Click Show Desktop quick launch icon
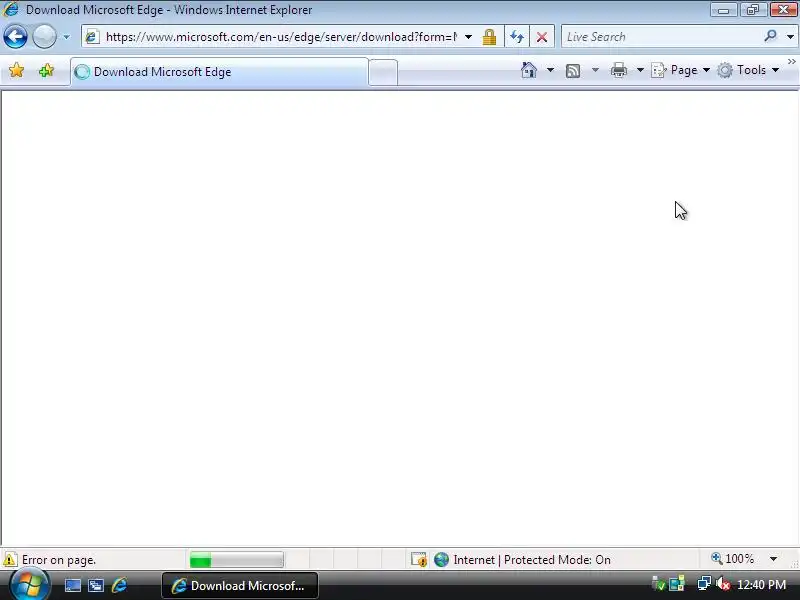Image resolution: width=800 pixels, height=600 pixels. pos(72,585)
